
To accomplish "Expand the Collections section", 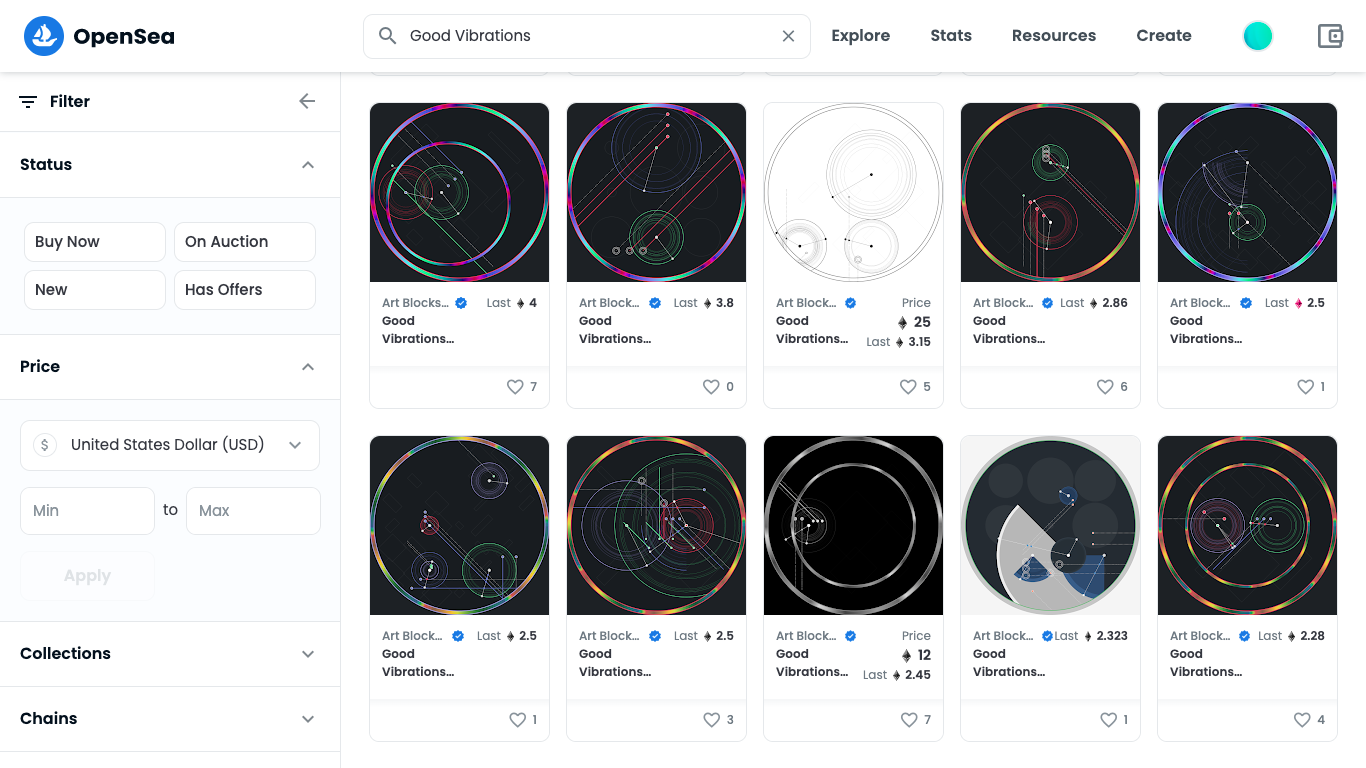I will [x=170, y=654].
